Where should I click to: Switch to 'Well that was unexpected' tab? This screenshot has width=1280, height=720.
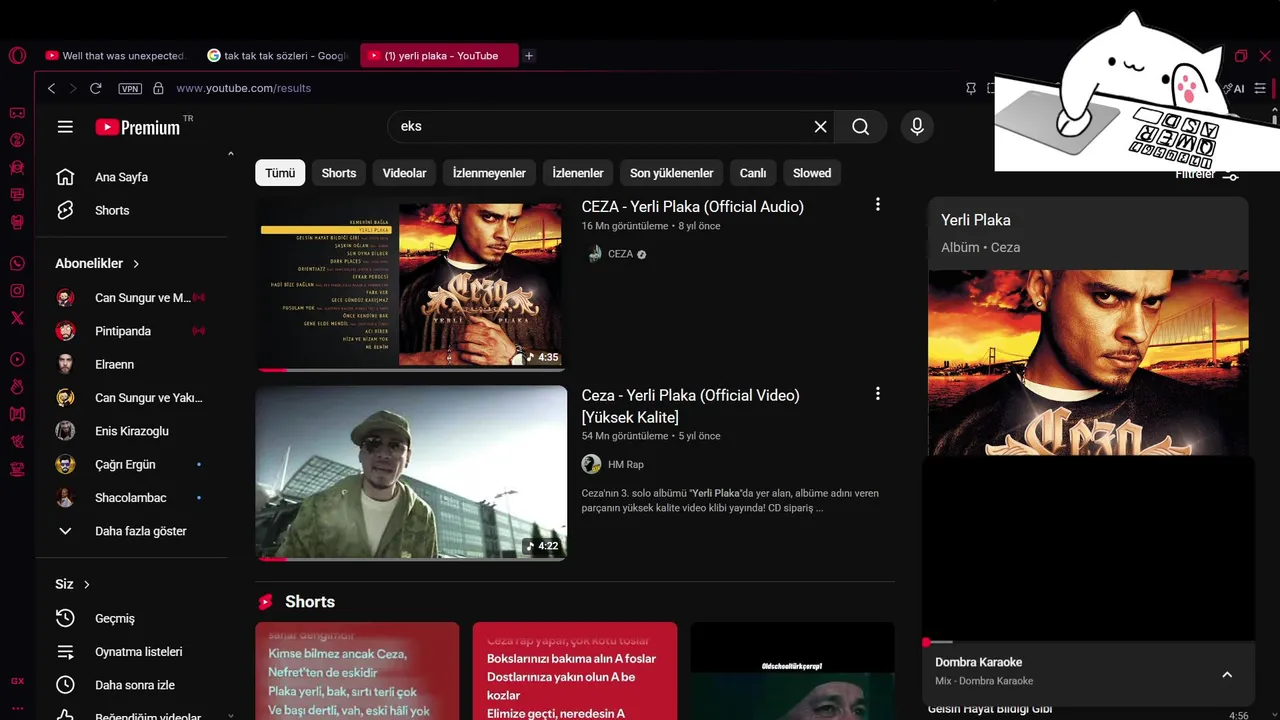116,56
